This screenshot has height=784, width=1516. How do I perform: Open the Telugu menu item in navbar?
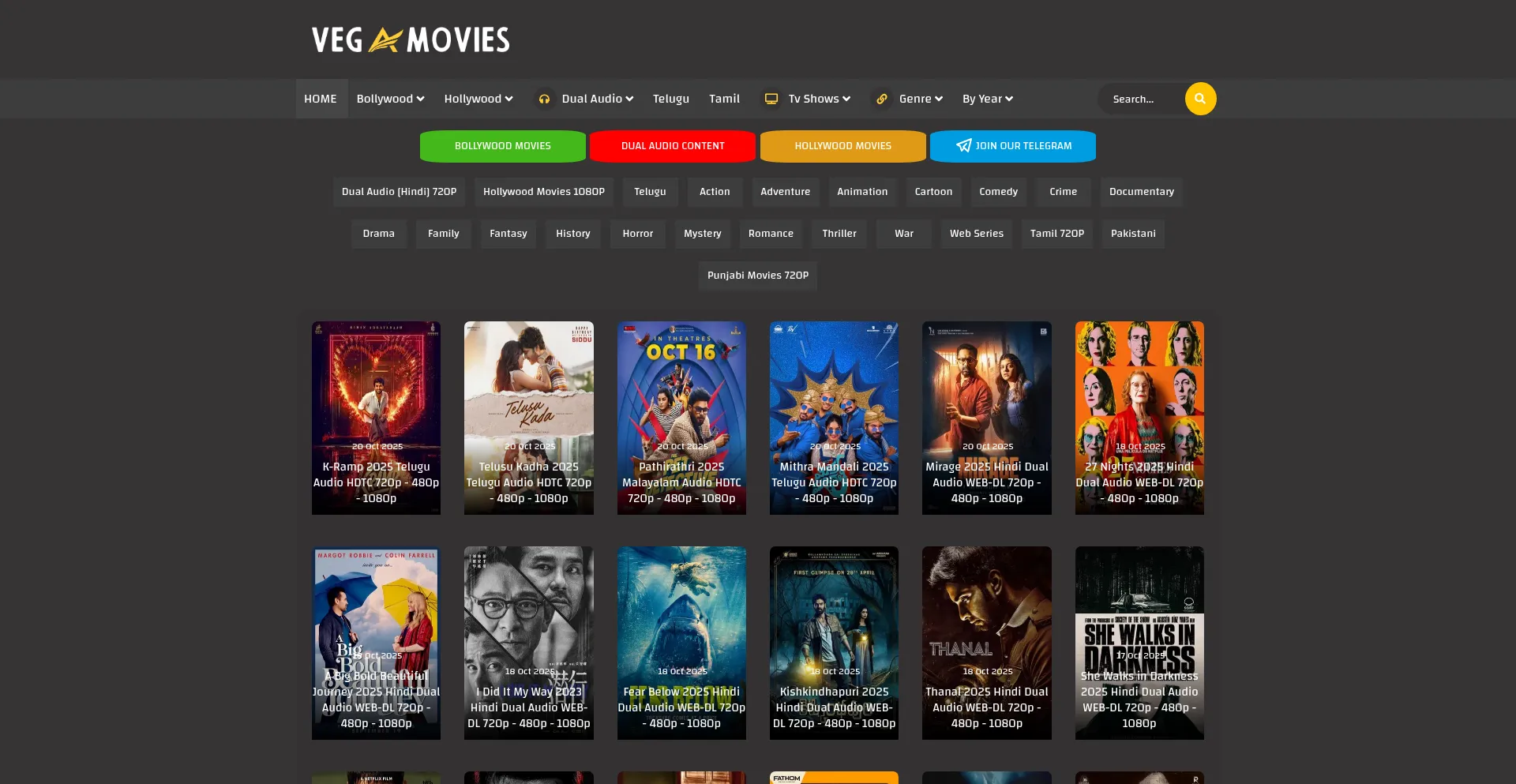(670, 99)
